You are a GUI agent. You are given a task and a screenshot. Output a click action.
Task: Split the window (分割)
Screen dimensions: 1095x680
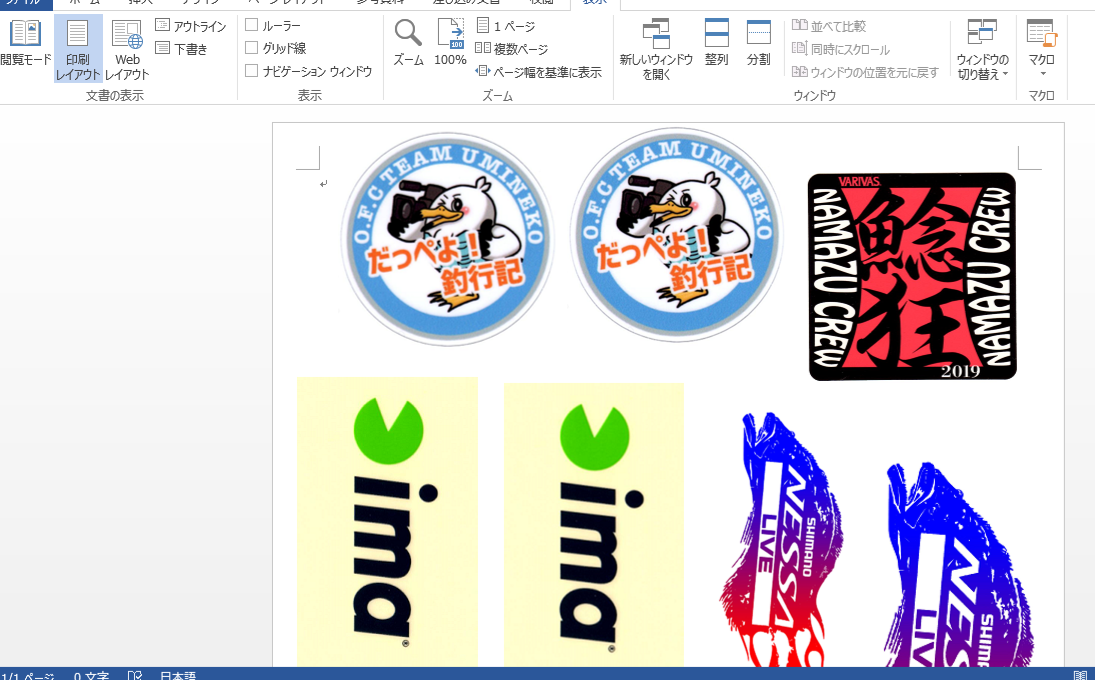click(758, 43)
